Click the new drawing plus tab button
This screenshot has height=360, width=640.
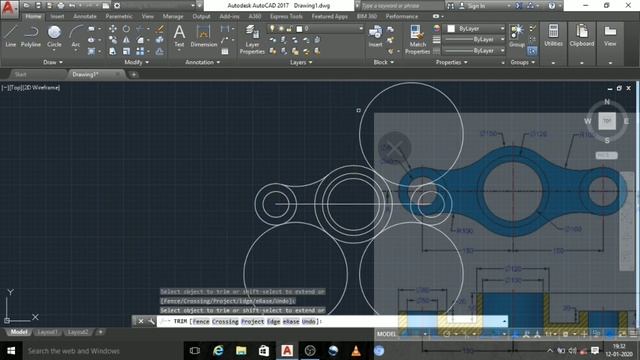click(133, 75)
